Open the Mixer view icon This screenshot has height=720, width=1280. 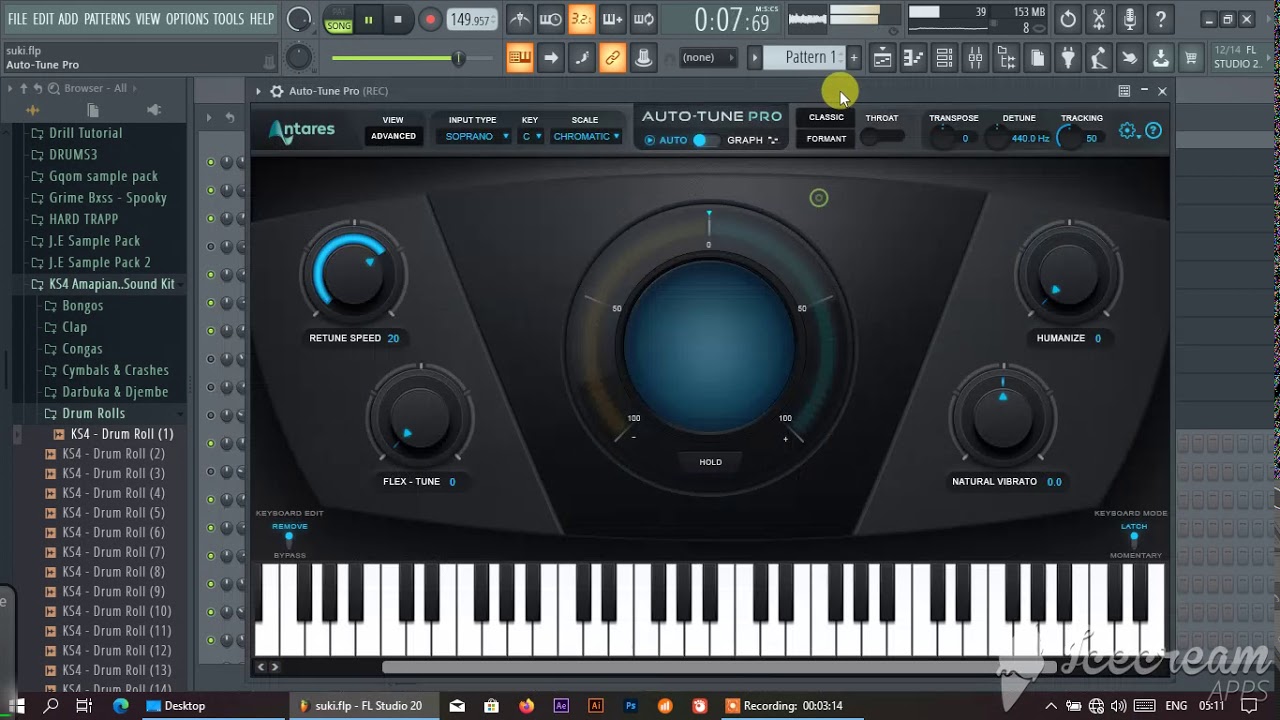(x=975, y=58)
